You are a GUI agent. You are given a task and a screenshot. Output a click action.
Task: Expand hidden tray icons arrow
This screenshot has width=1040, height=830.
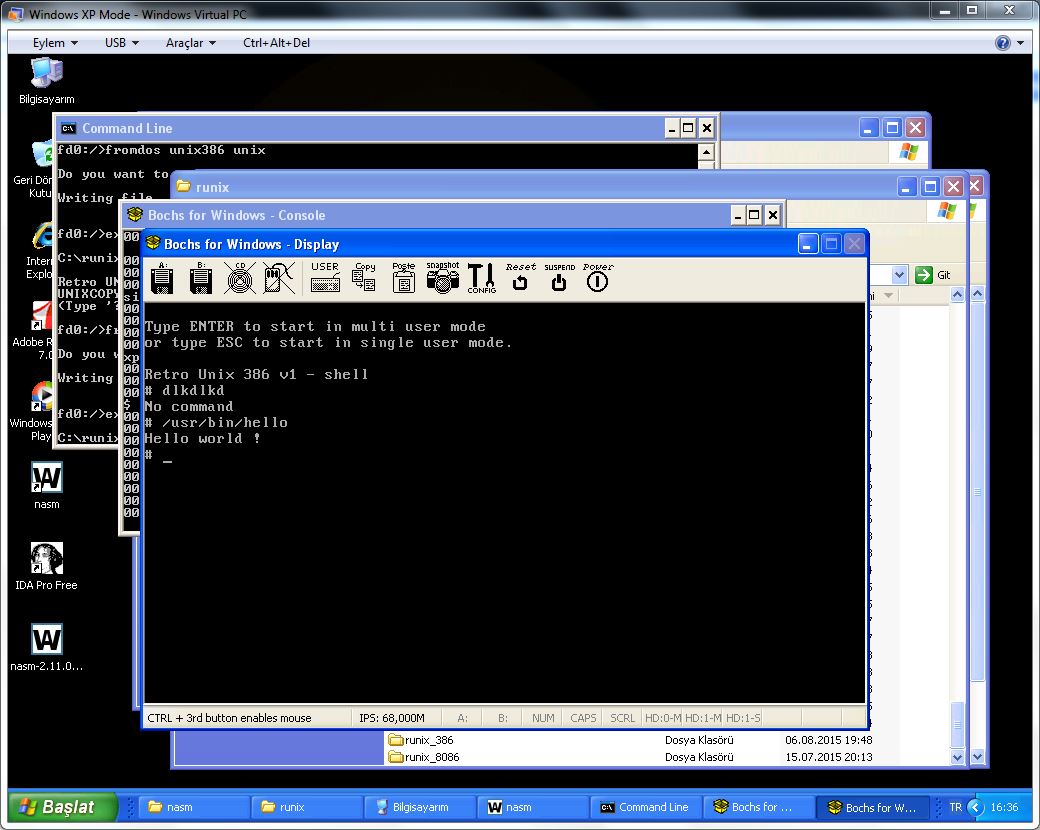(x=975, y=807)
